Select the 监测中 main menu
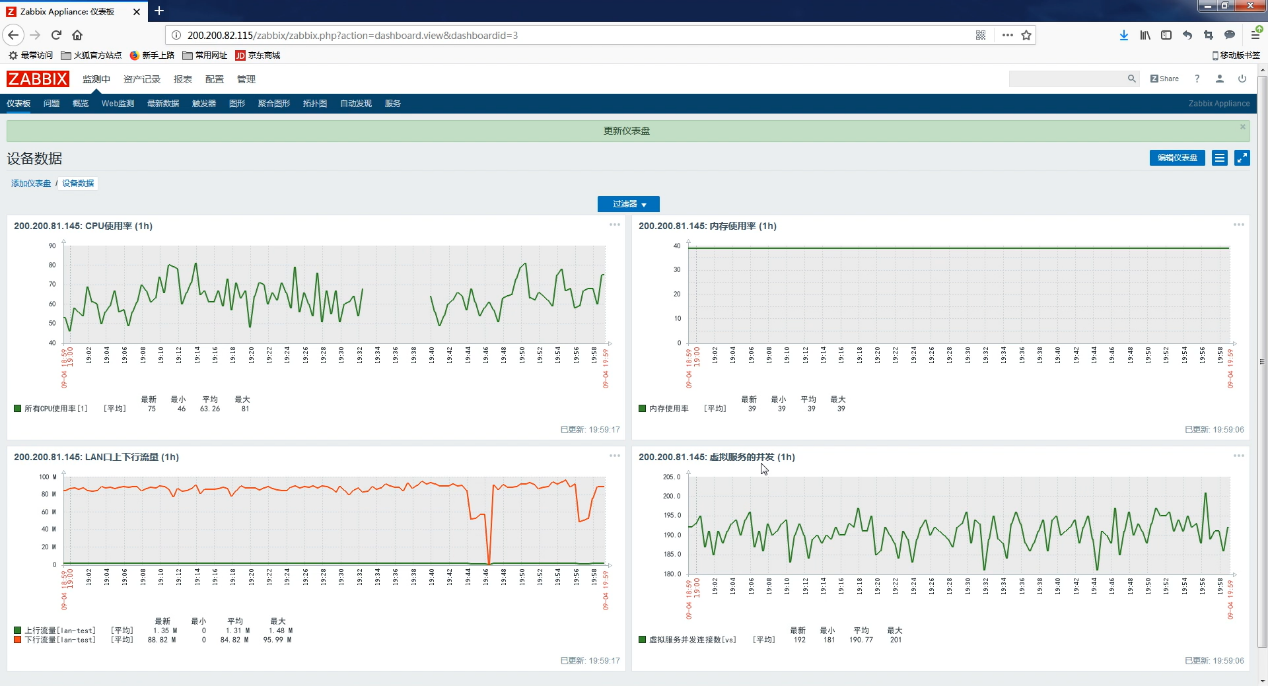The width and height of the screenshot is (1268, 686). tap(96, 79)
